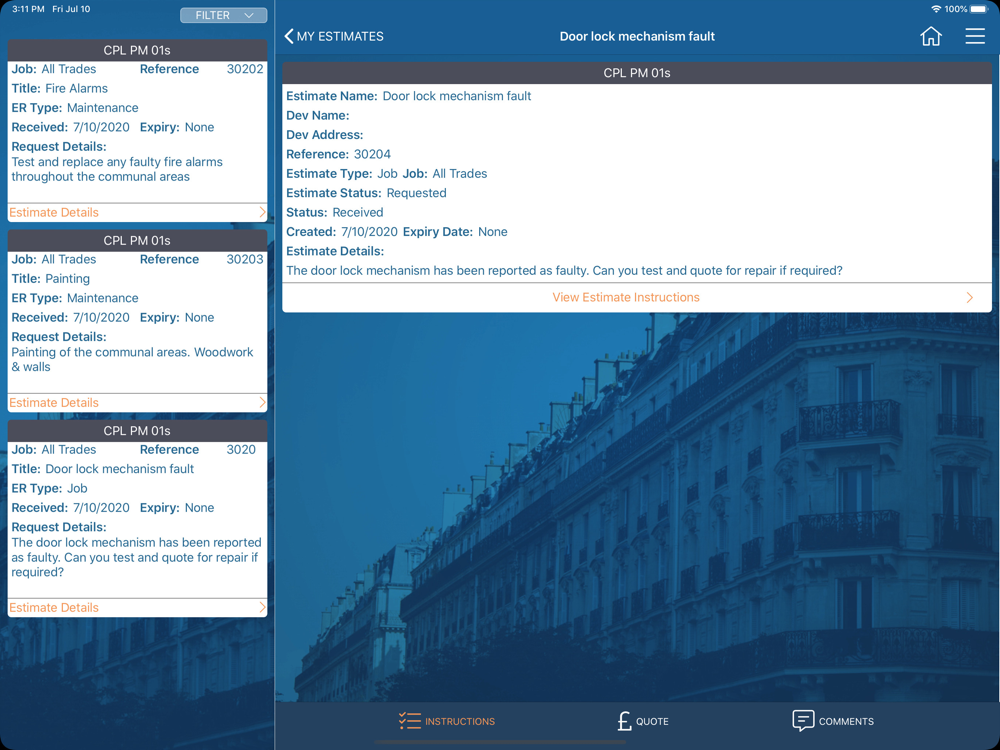Select the Painting card header
Screen dimensions: 1000x750
[x=137, y=240]
